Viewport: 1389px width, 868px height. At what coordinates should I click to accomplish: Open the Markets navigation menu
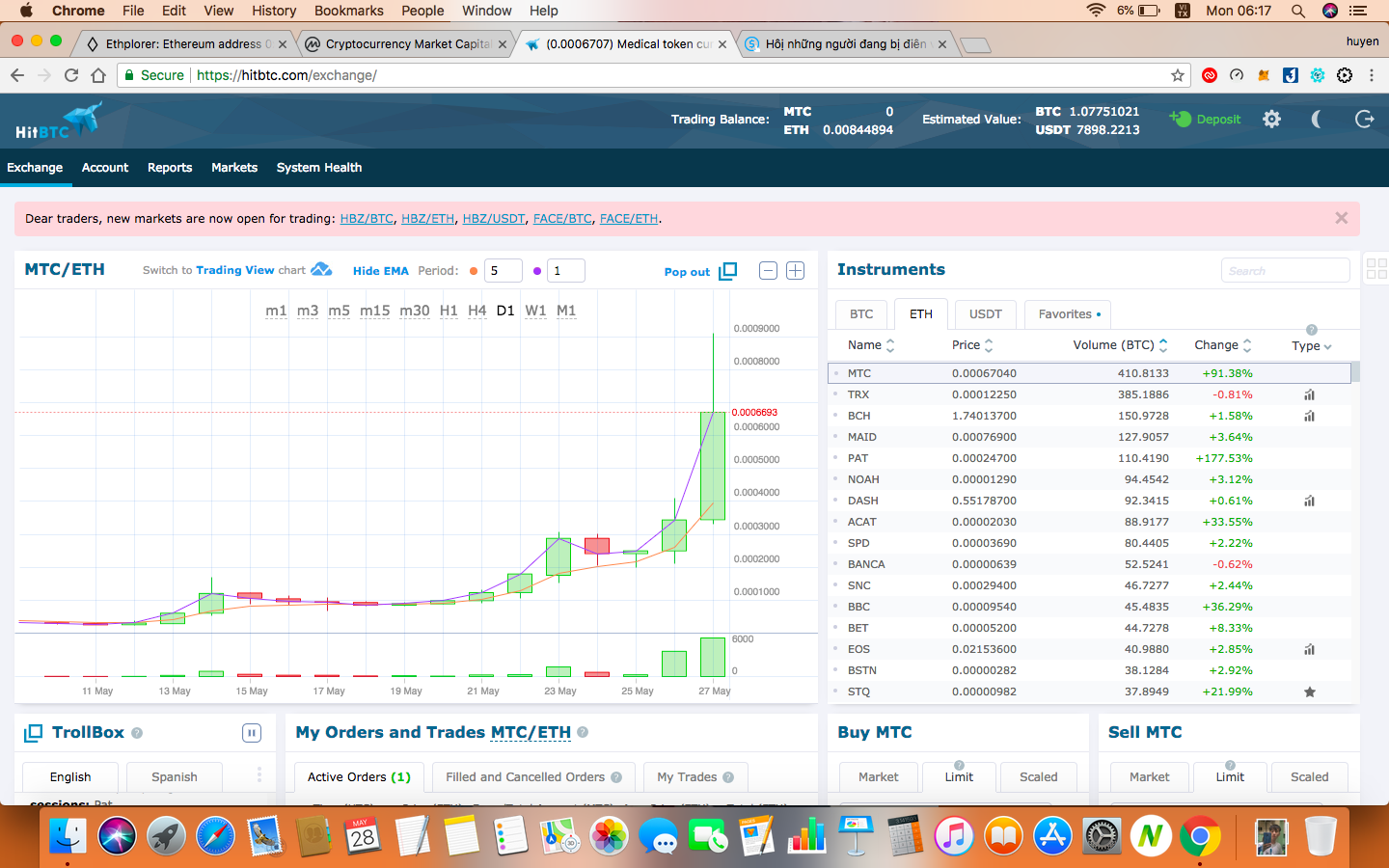pyautogui.click(x=234, y=168)
